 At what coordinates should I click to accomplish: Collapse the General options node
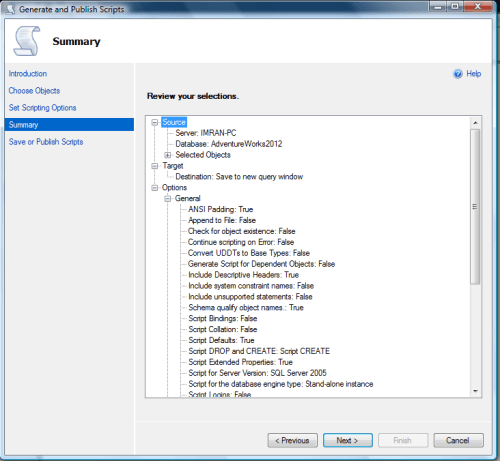tap(168, 199)
